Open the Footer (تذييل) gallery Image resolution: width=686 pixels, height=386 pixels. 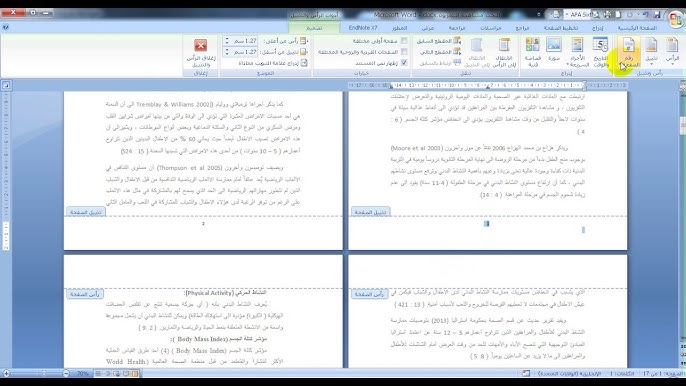tap(651, 52)
